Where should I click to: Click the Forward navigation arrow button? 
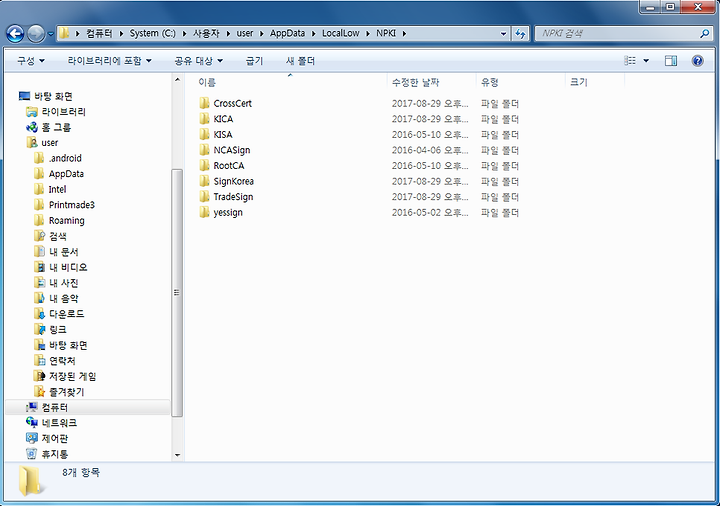[x=36, y=34]
